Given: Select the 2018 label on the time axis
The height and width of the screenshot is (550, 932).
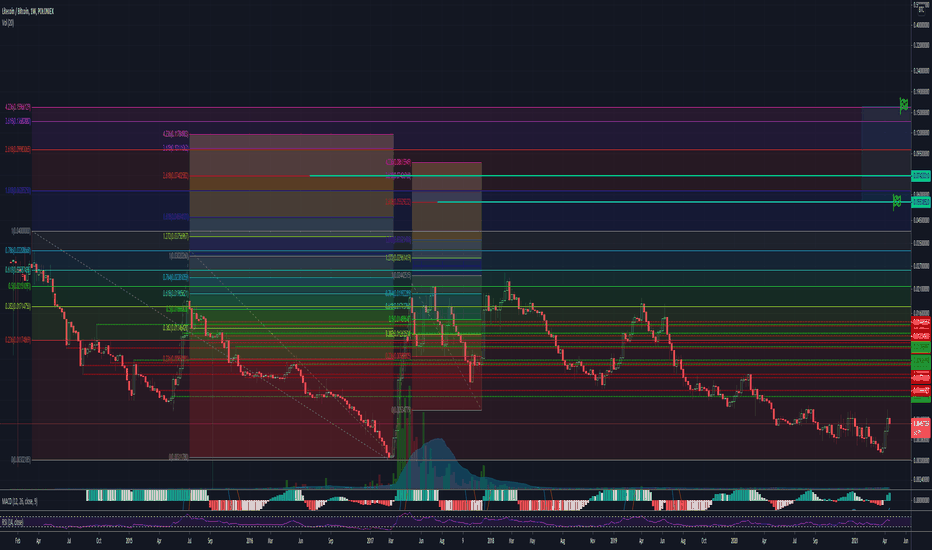Looking at the screenshot, I should 491,541.
